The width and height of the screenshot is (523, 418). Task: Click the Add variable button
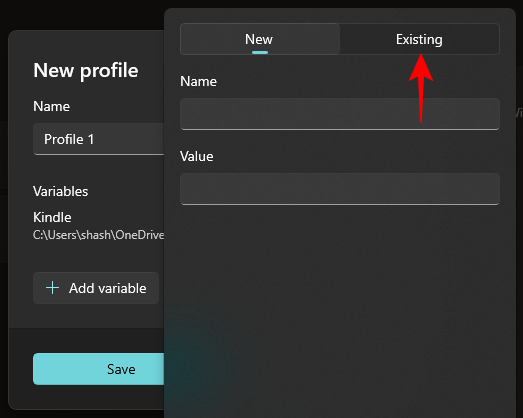(96, 288)
